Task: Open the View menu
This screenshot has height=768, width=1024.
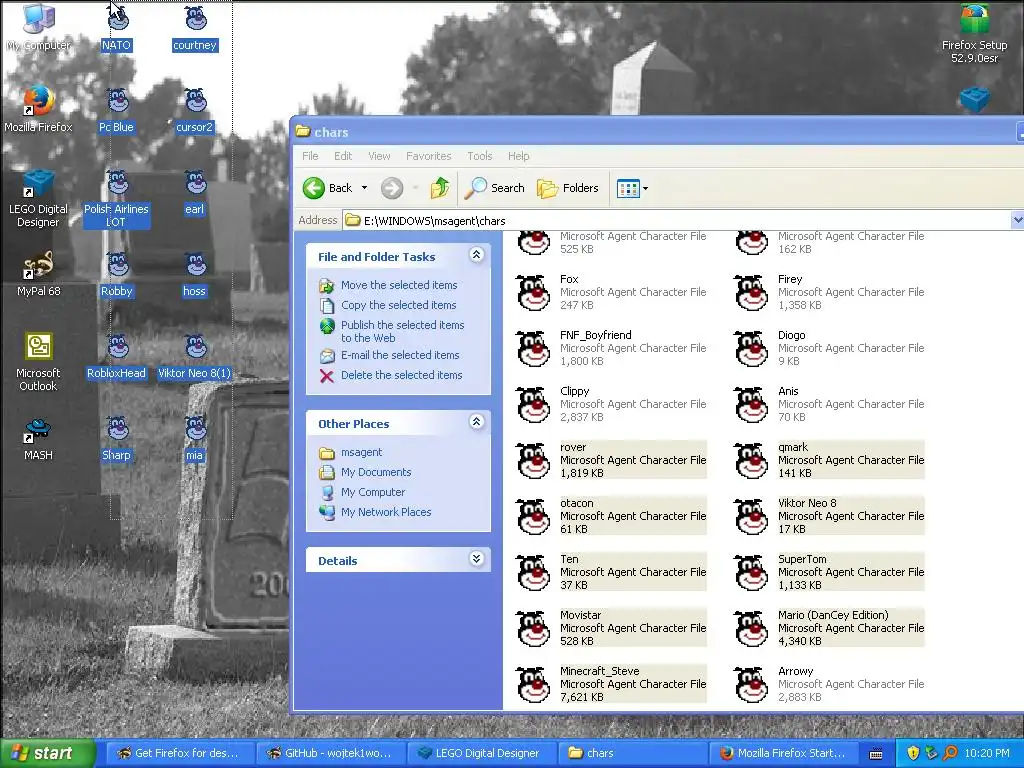Action: pos(379,156)
